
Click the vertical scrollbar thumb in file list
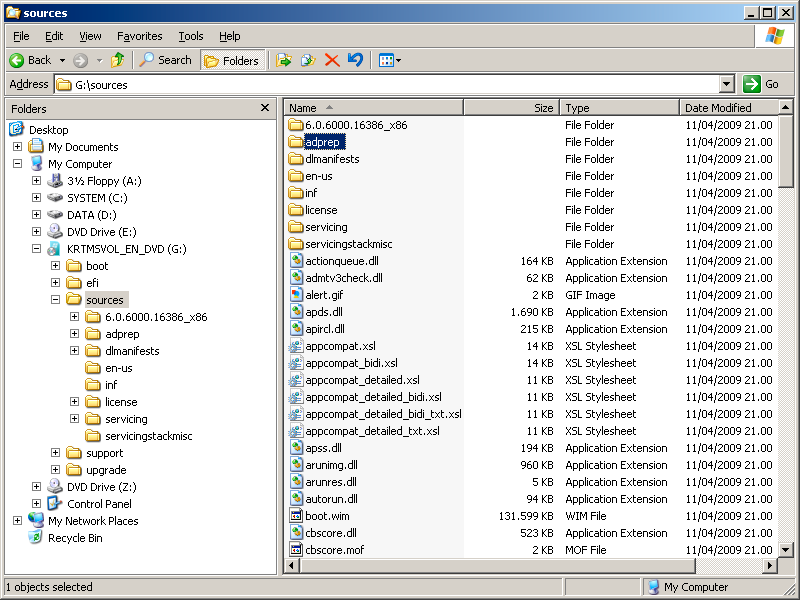tap(786, 152)
